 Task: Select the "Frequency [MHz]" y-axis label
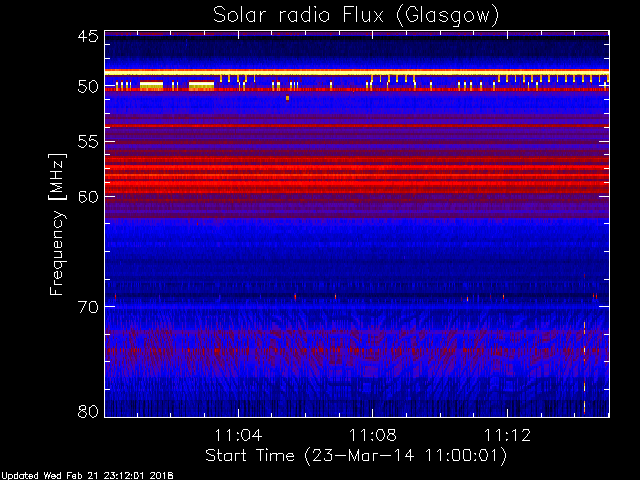pyautogui.click(x=57, y=224)
